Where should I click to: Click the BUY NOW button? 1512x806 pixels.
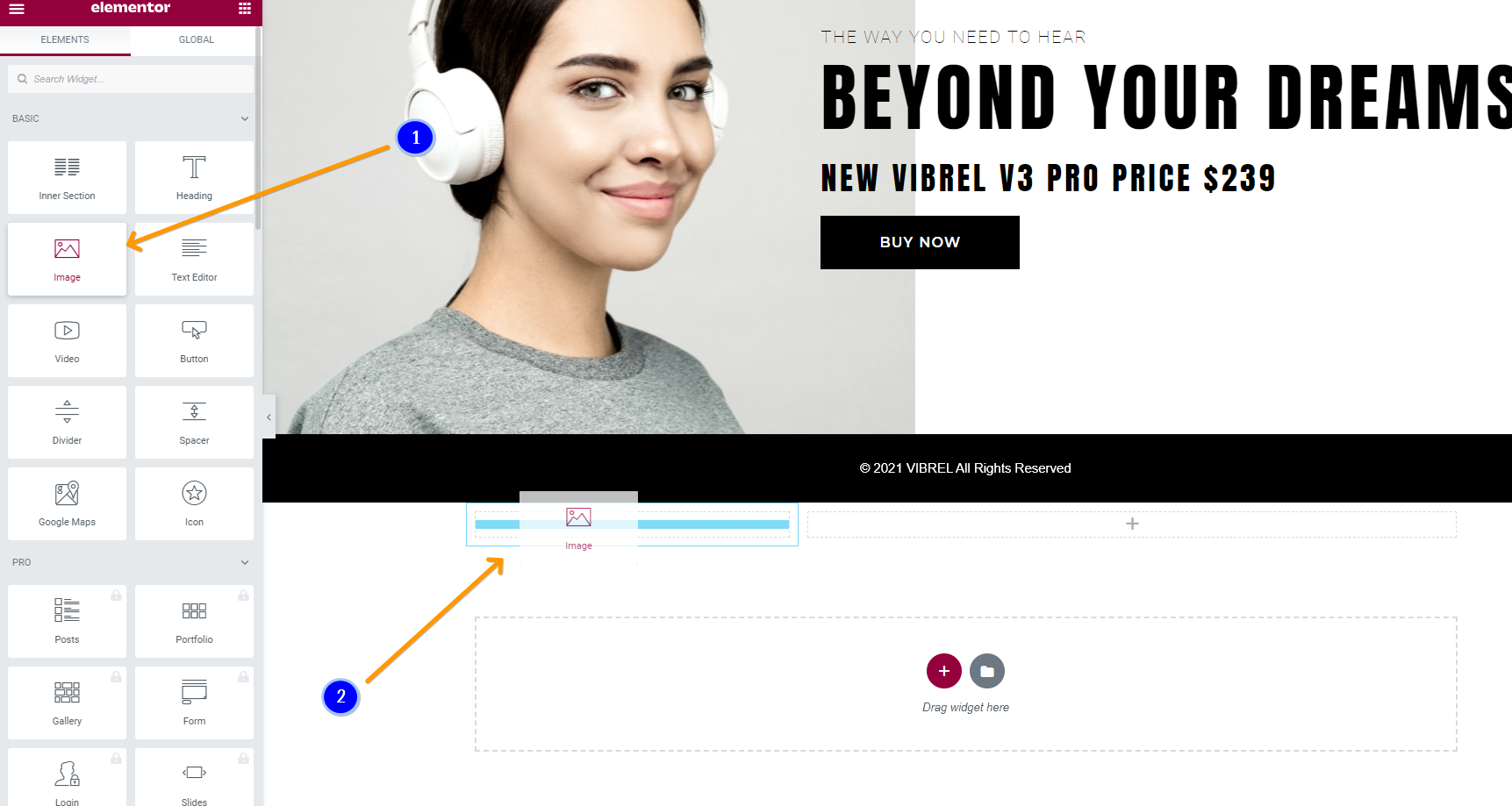(x=920, y=242)
